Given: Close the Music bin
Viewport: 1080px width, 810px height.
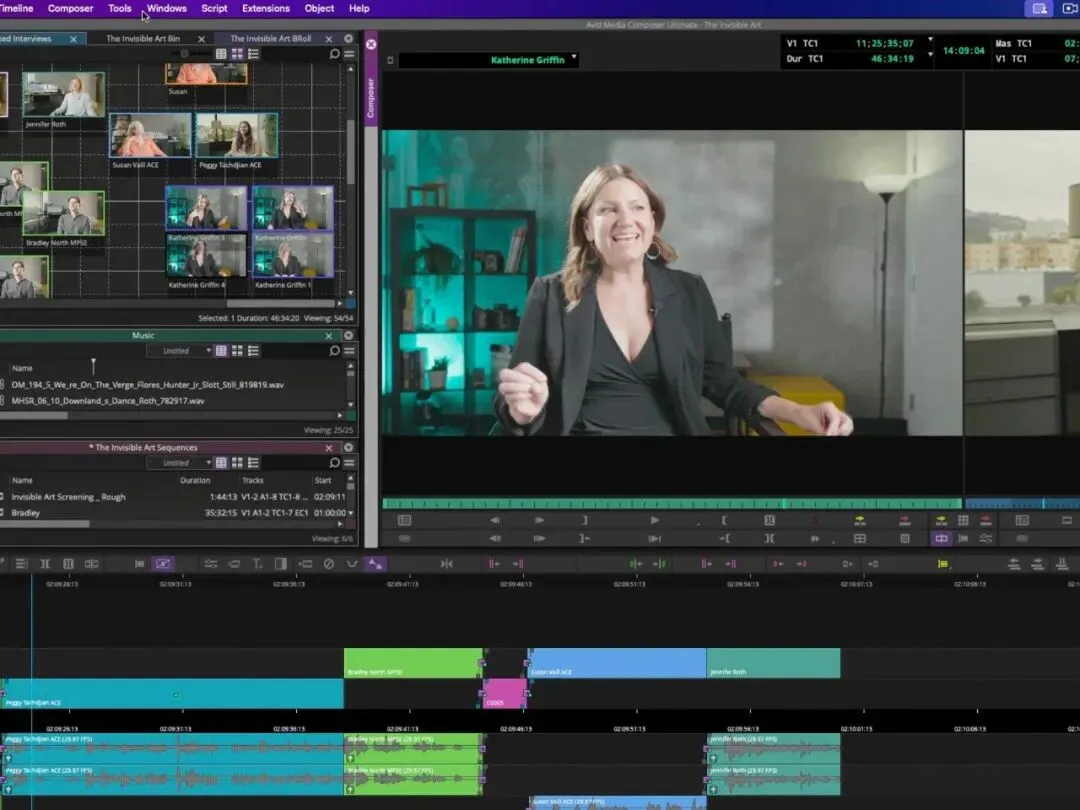Looking at the screenshot, I should coord(329,336).
